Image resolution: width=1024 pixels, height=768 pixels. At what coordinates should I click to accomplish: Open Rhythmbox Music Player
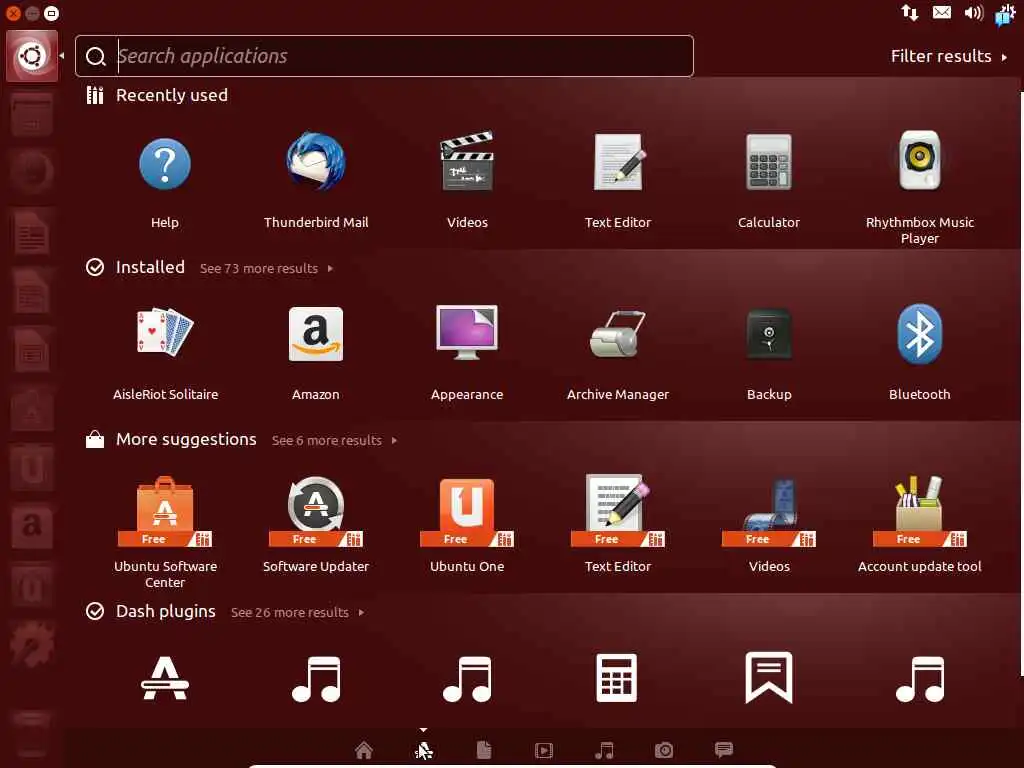coord(920,161)
